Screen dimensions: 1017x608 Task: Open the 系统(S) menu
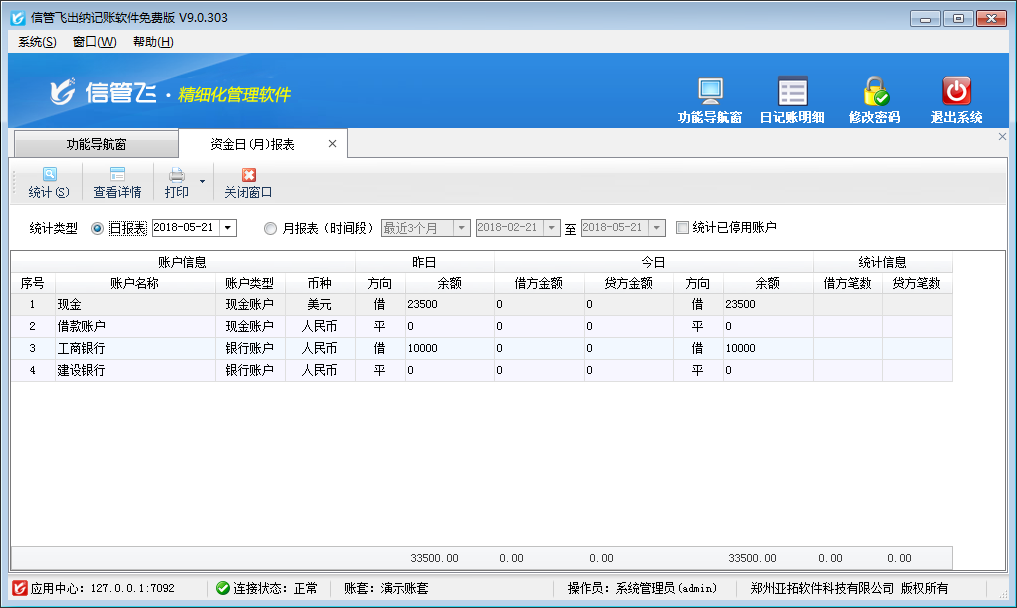pos(37,42)
